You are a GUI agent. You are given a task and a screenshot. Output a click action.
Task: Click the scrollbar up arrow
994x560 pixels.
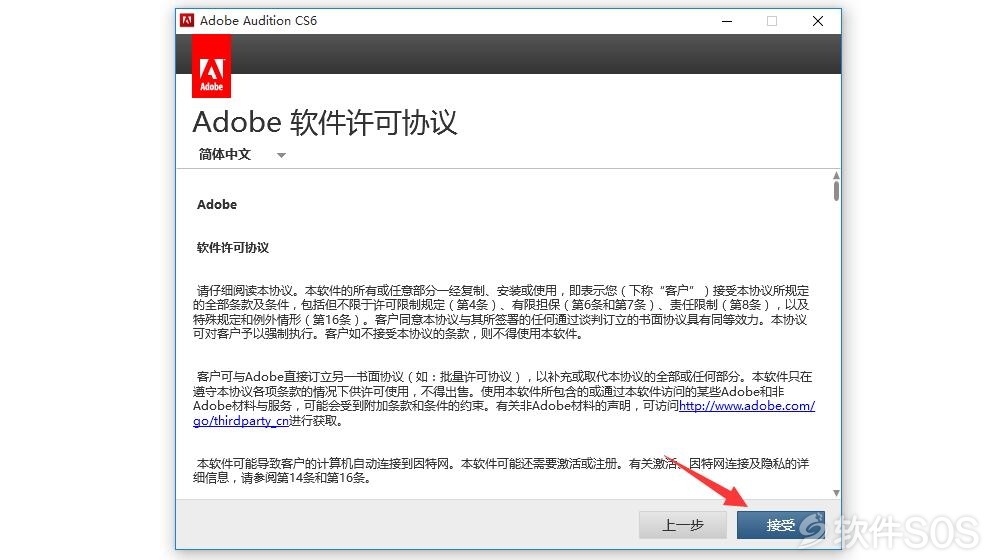[836, 176]
